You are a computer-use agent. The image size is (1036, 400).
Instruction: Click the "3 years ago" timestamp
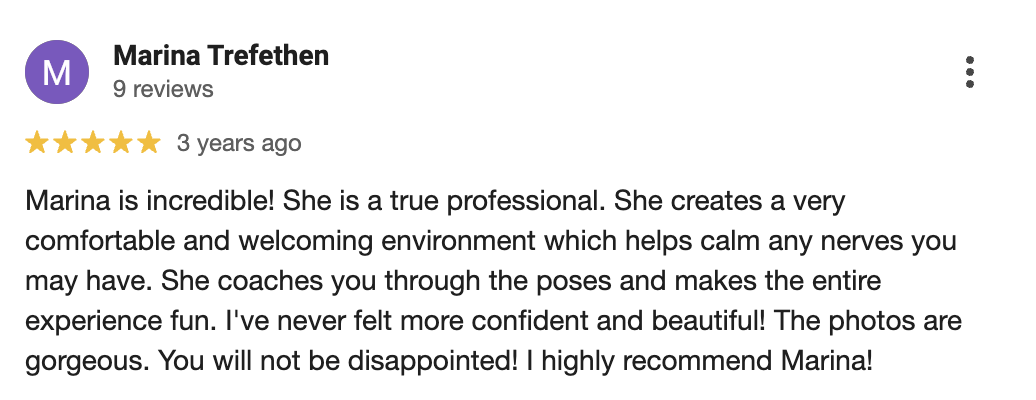(239, 143)
